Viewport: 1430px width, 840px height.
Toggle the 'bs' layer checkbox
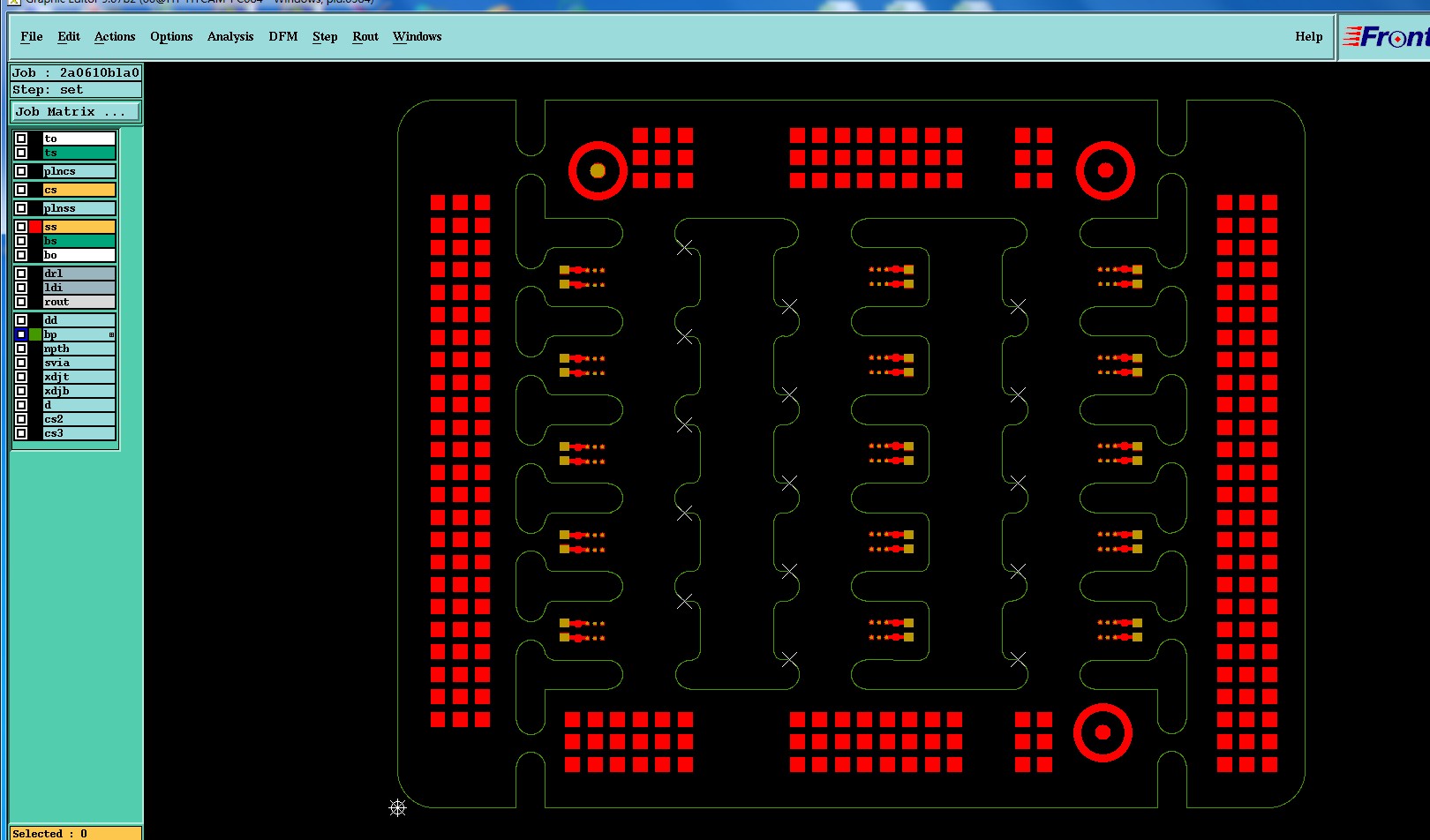[21, 241]
